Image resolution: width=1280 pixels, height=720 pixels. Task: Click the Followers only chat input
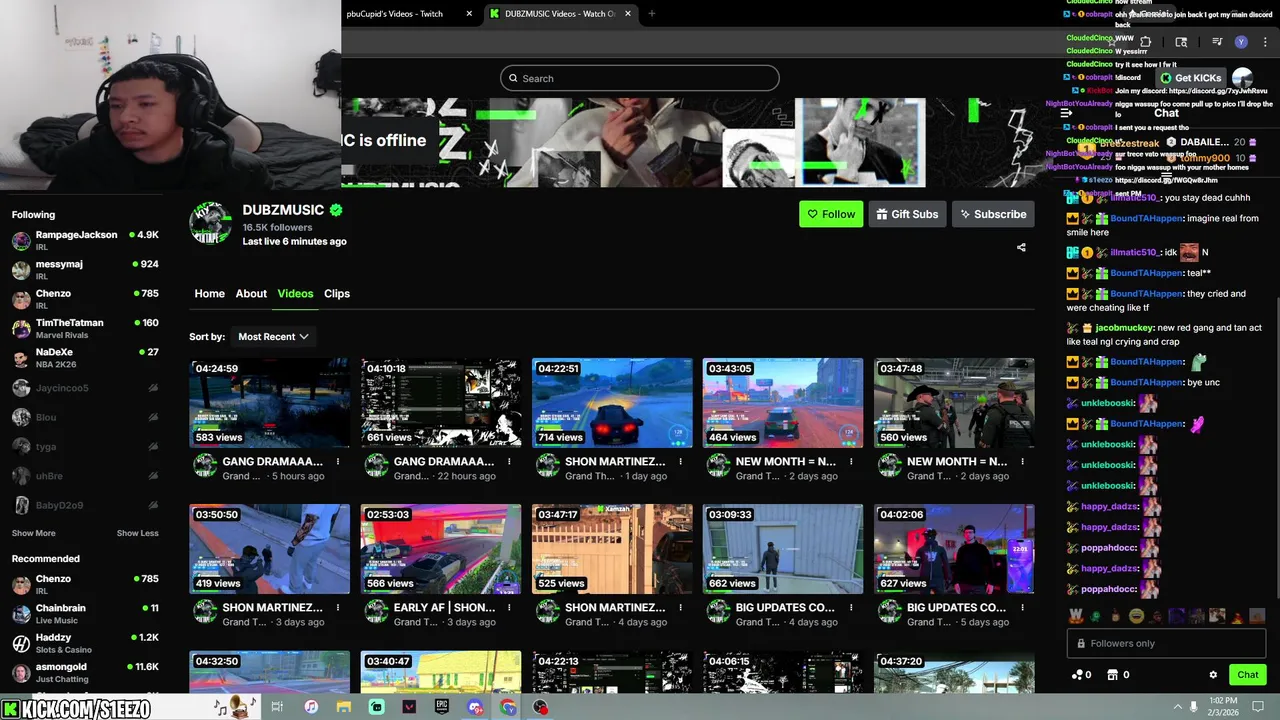pos(1168,644)
